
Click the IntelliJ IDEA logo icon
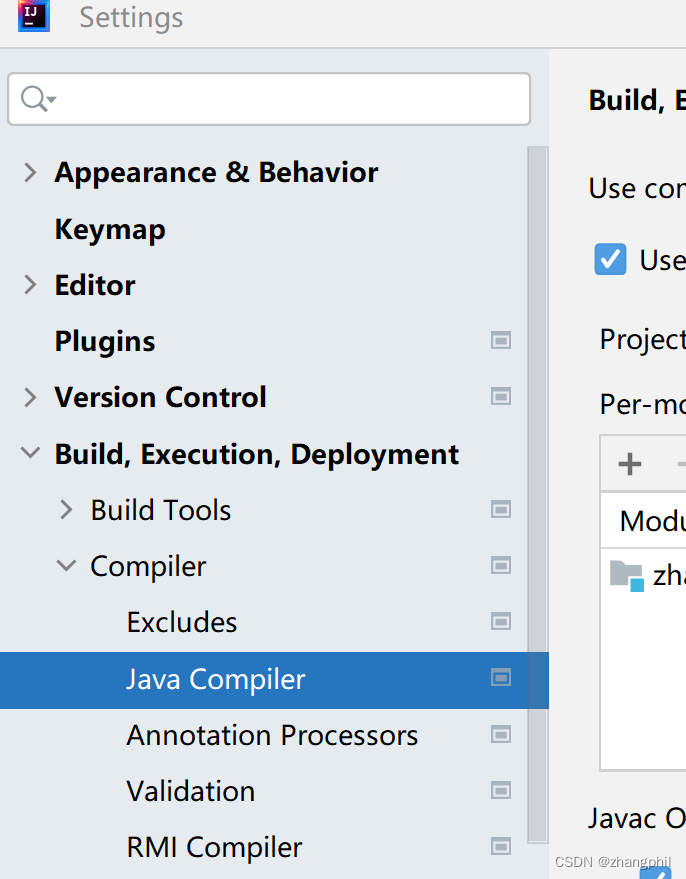34,16
